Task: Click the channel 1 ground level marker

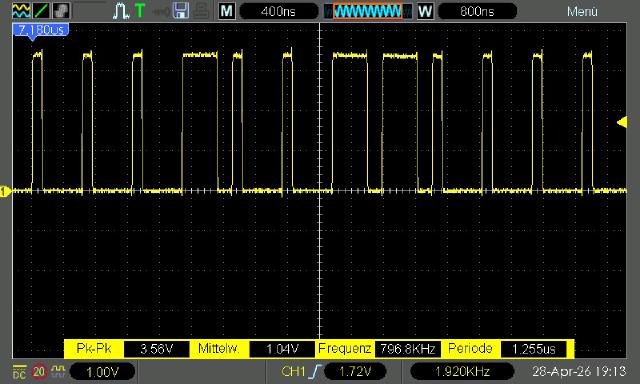Action: tap(5, 191)
